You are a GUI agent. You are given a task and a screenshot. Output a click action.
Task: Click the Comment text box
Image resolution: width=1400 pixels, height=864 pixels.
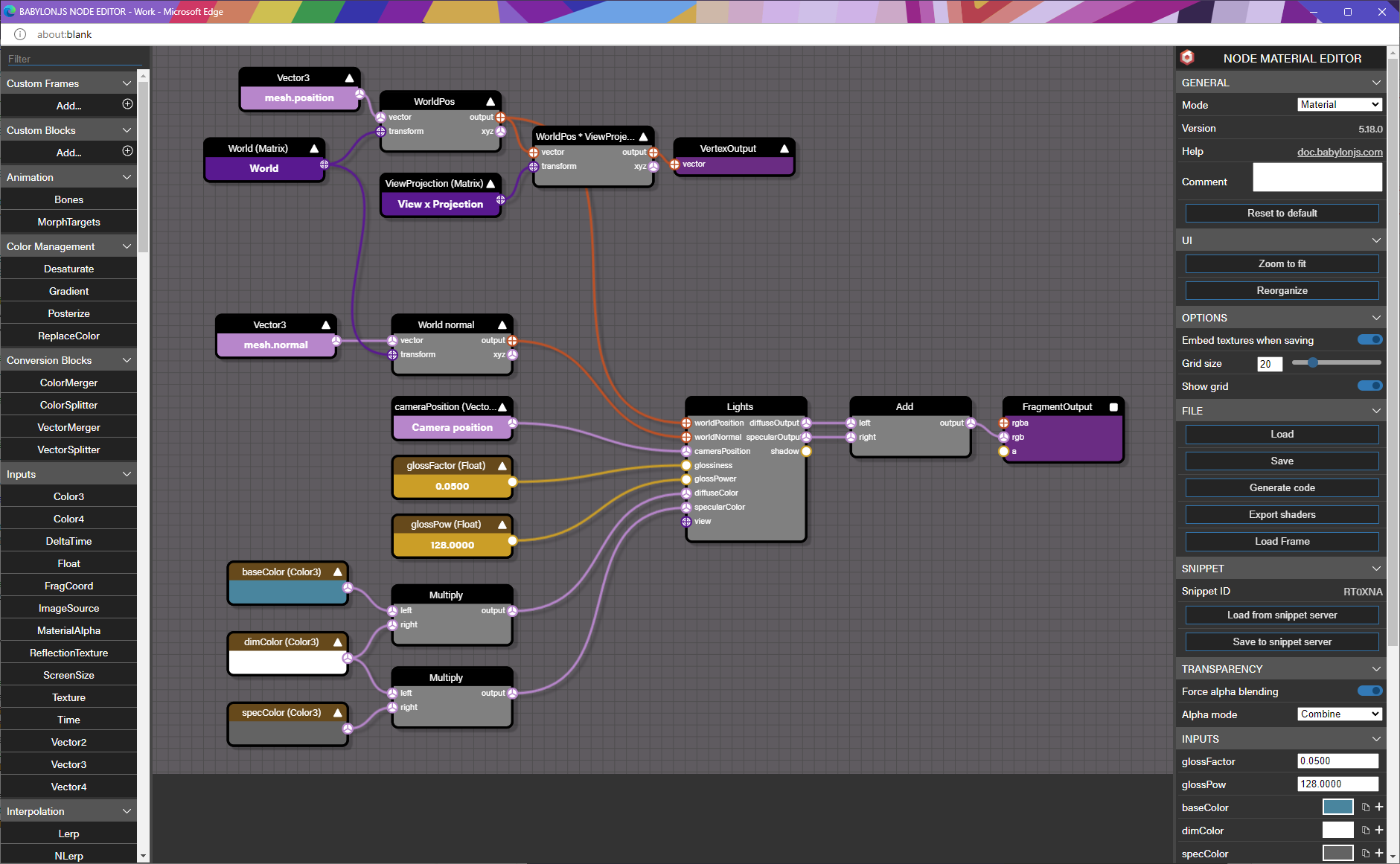click(1317, 177)
